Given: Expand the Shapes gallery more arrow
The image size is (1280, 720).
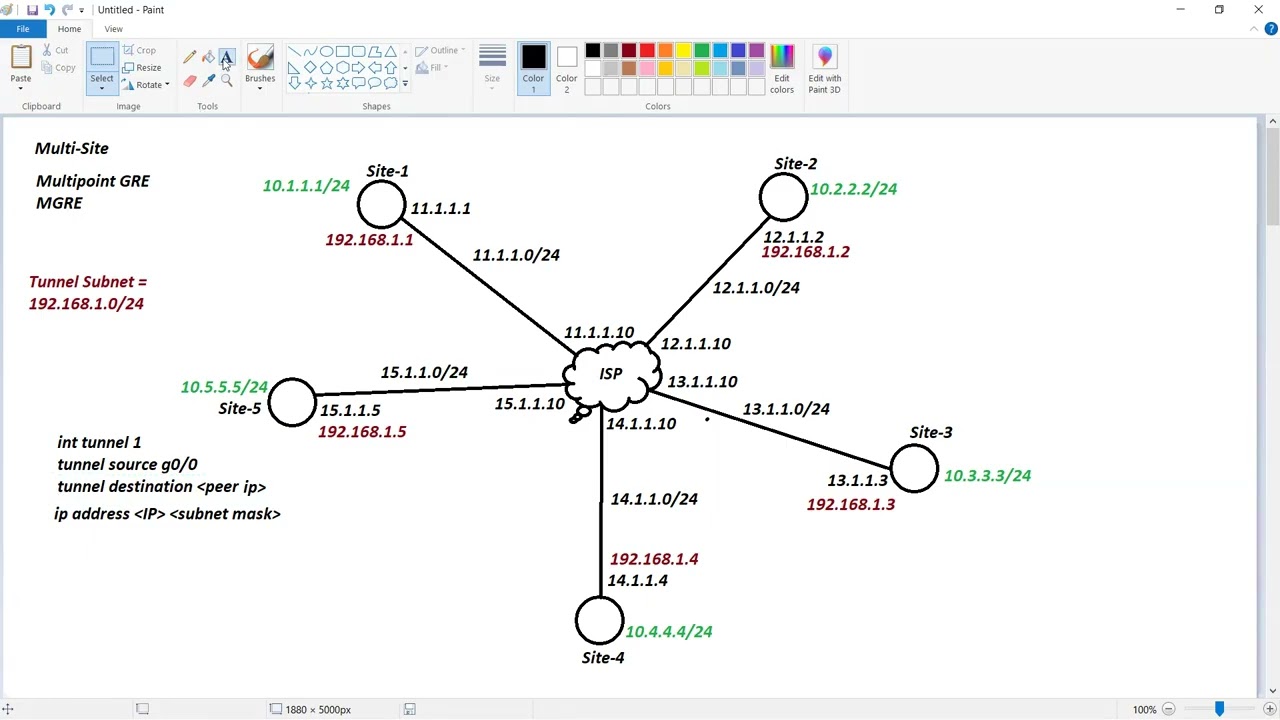Looking at the screenshot, I should 405,83.
